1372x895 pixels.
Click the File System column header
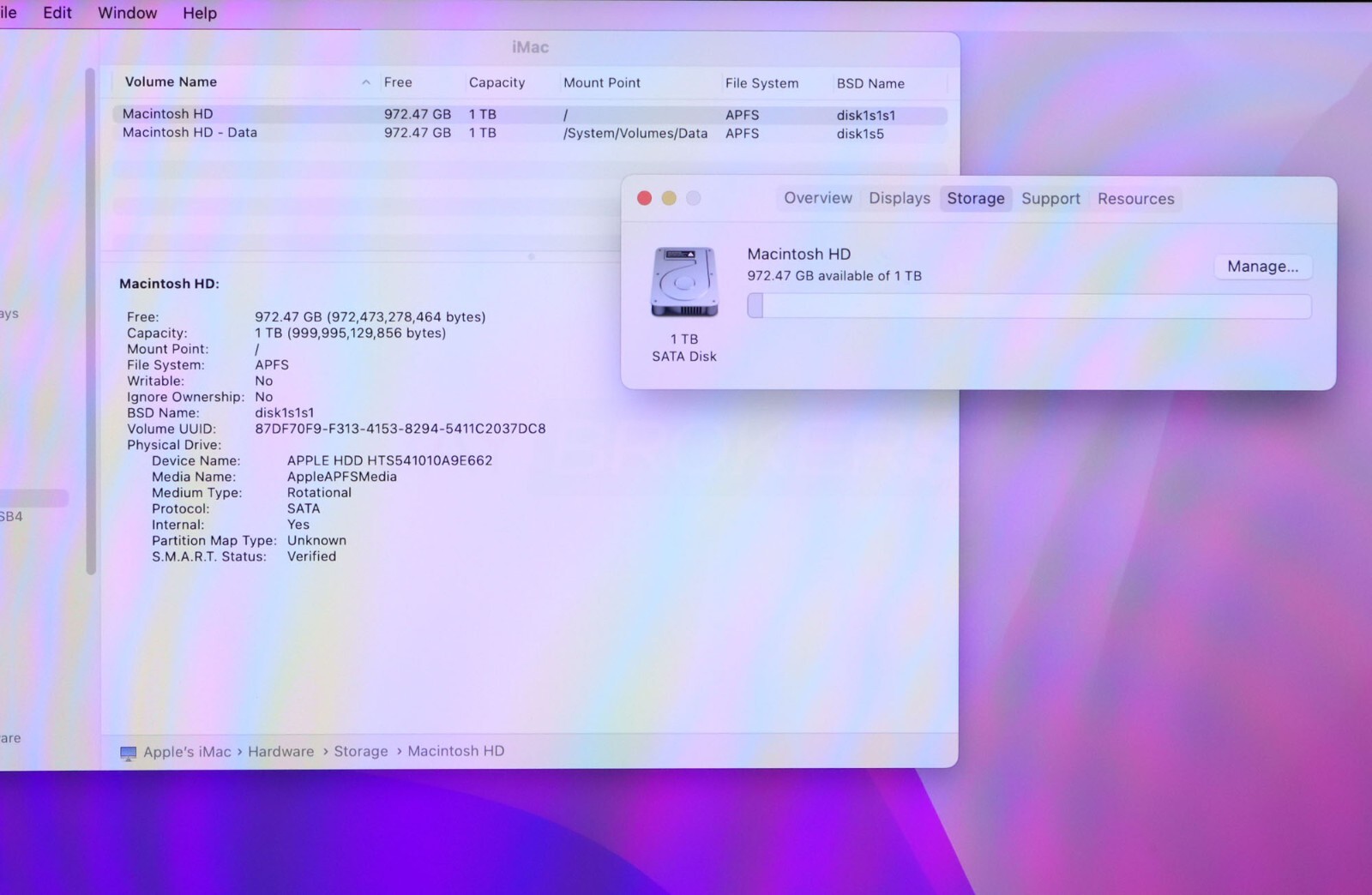click(761, 83)
